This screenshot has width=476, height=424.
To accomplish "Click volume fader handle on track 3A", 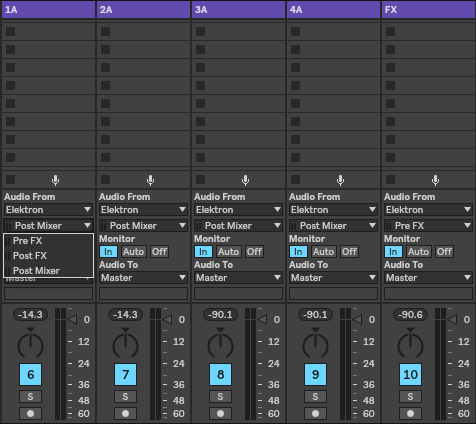I will click(262, 320).
